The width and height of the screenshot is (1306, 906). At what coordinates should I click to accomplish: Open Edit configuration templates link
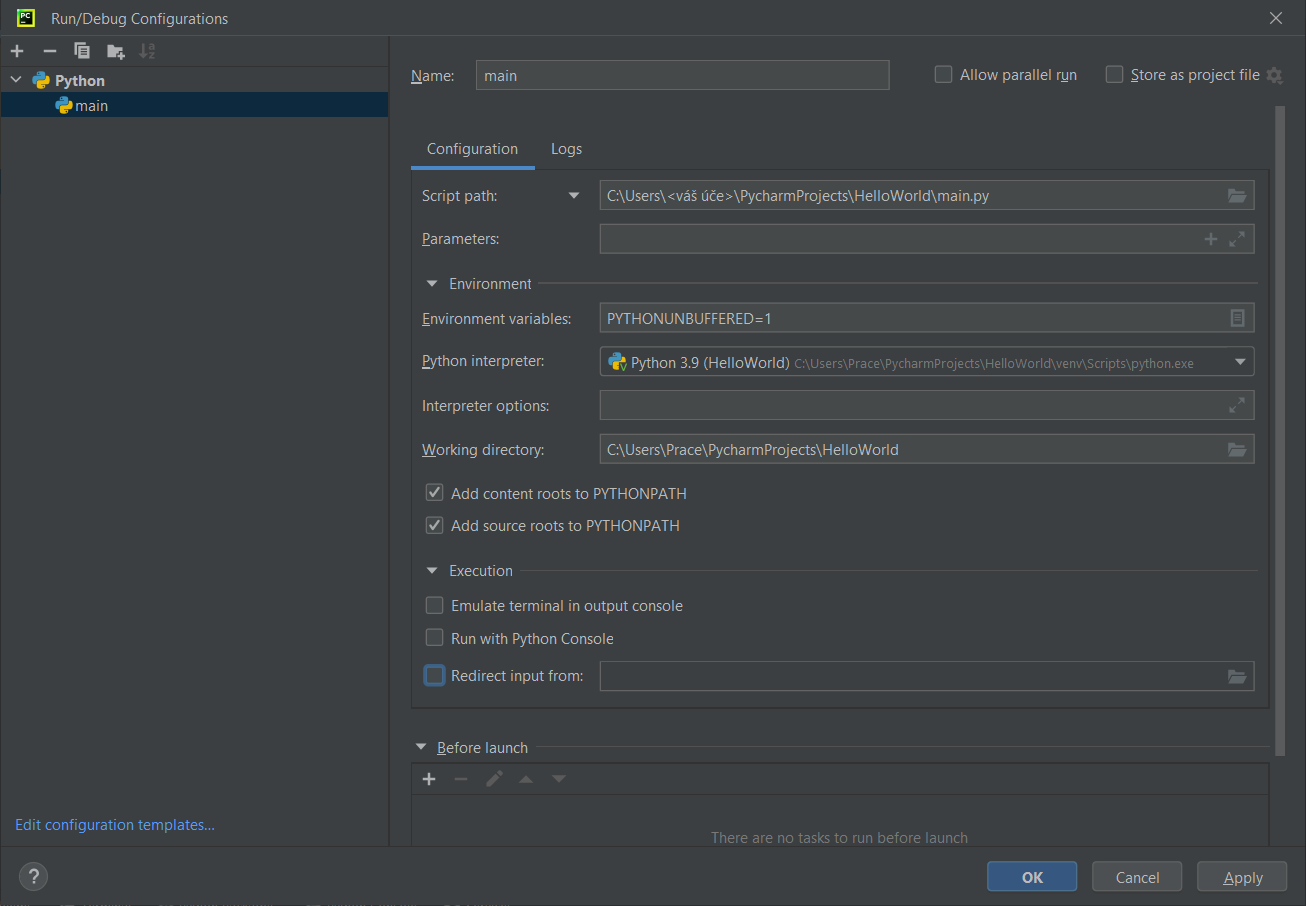pyautogui.click(x=115, y=825)
